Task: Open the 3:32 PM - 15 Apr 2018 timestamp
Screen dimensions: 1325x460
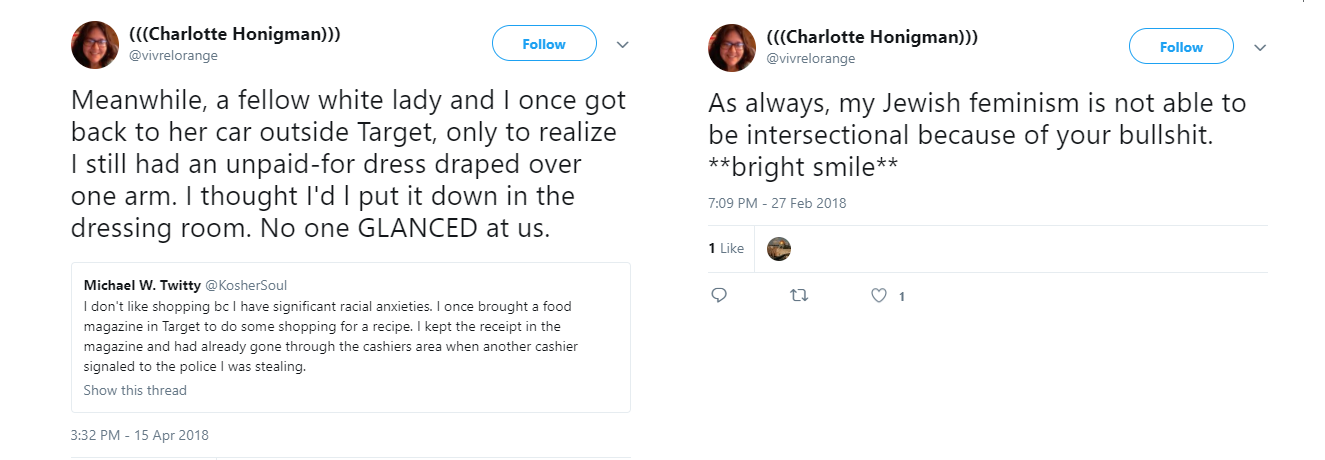Action: 140,435
